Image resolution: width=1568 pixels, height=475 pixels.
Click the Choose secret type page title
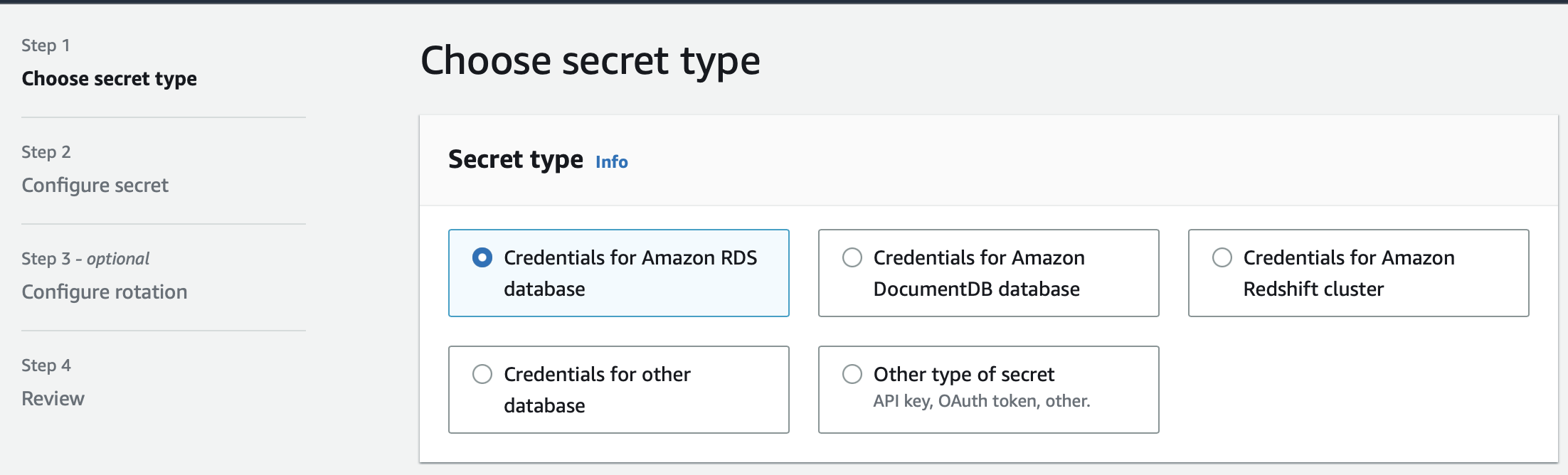coord(590,62)
